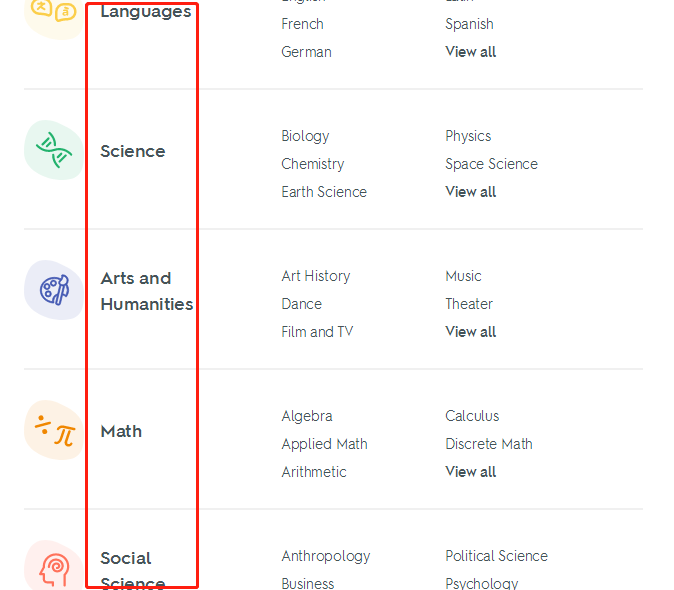The image size is (674, 590).
Task: Select the Calculus link
Action: 472,416
